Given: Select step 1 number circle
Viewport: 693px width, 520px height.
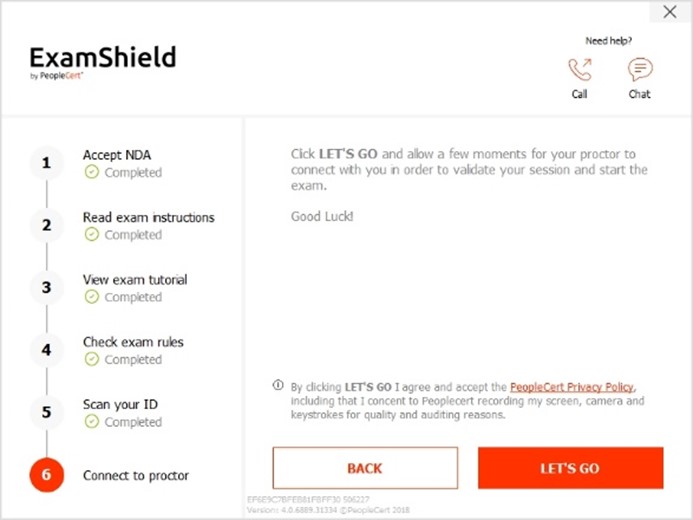Looking at the screenshot, I should (x=46, y=163).
